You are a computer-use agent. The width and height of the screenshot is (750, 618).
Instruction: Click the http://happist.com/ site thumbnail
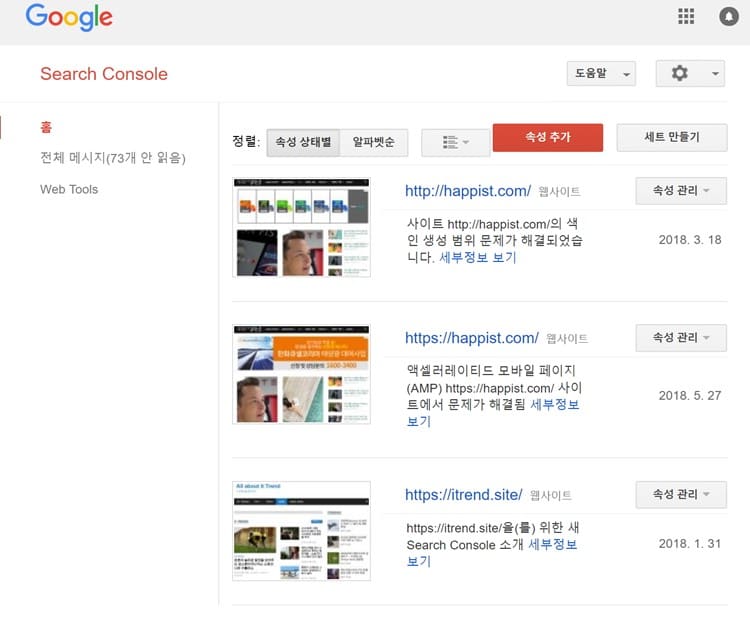coord(301,227)
